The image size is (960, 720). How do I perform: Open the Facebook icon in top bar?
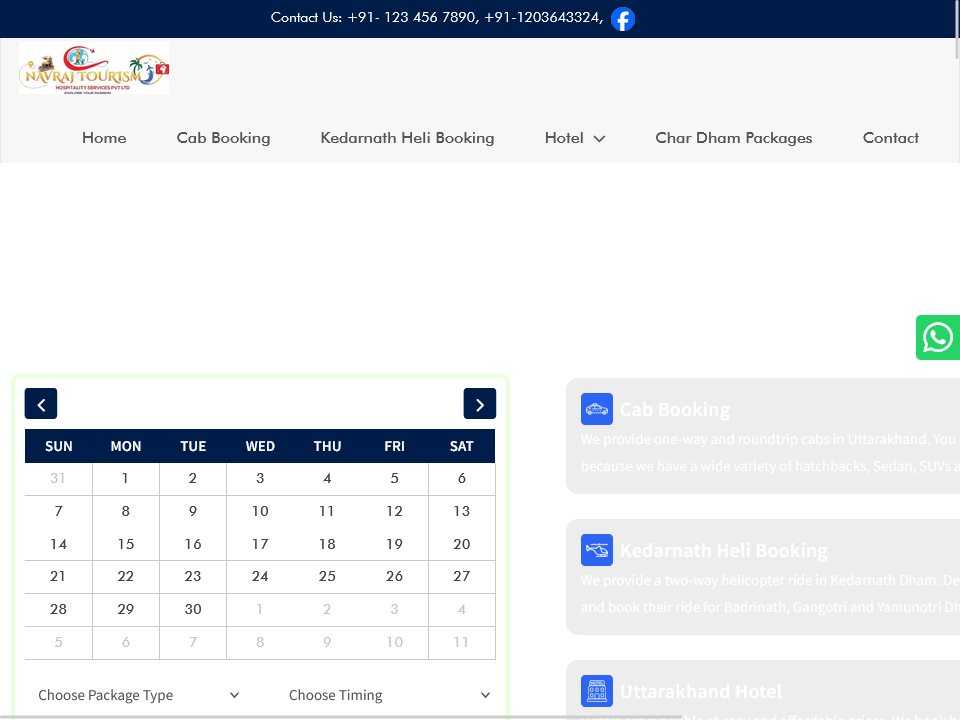[x=622, y=19]
